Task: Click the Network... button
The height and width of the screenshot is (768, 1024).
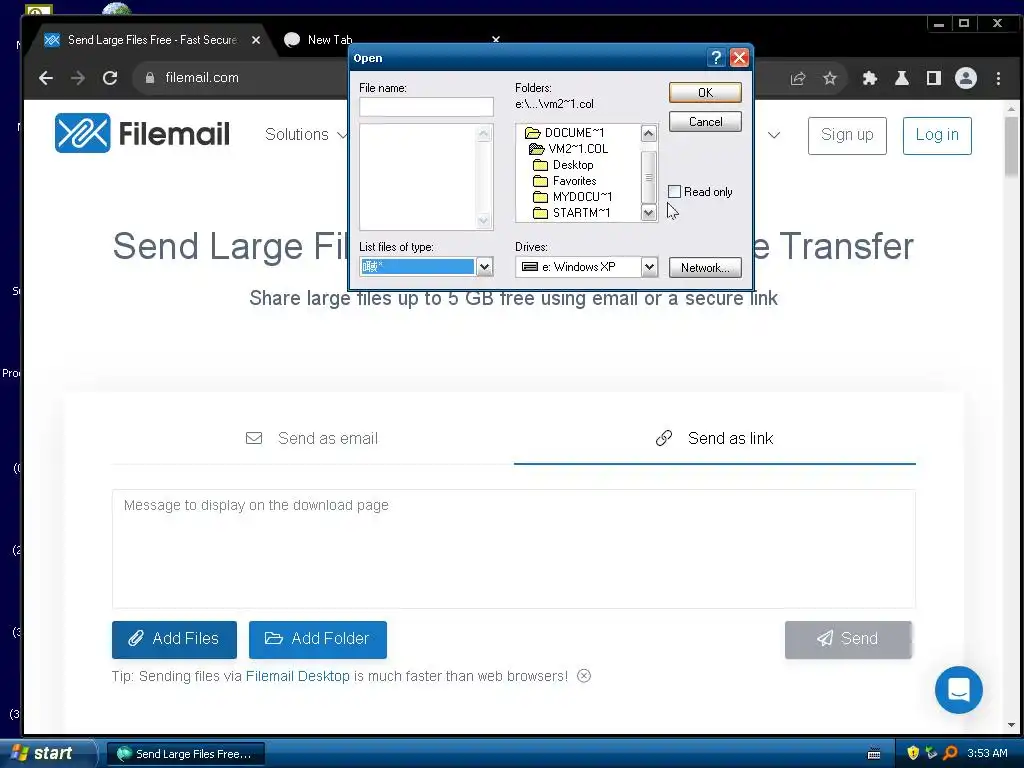Action: [x=705, y=268]
